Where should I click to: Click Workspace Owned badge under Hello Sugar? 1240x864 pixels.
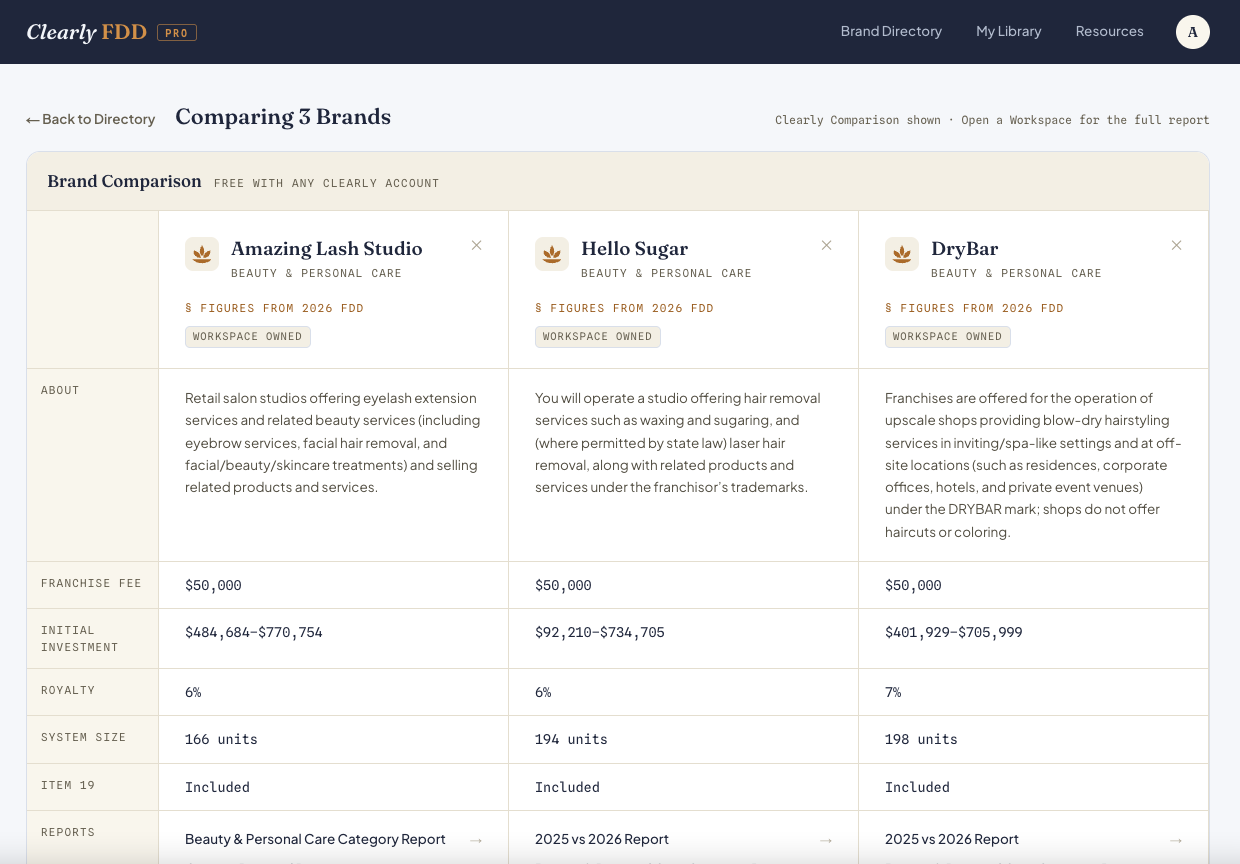tap(598, 337)
